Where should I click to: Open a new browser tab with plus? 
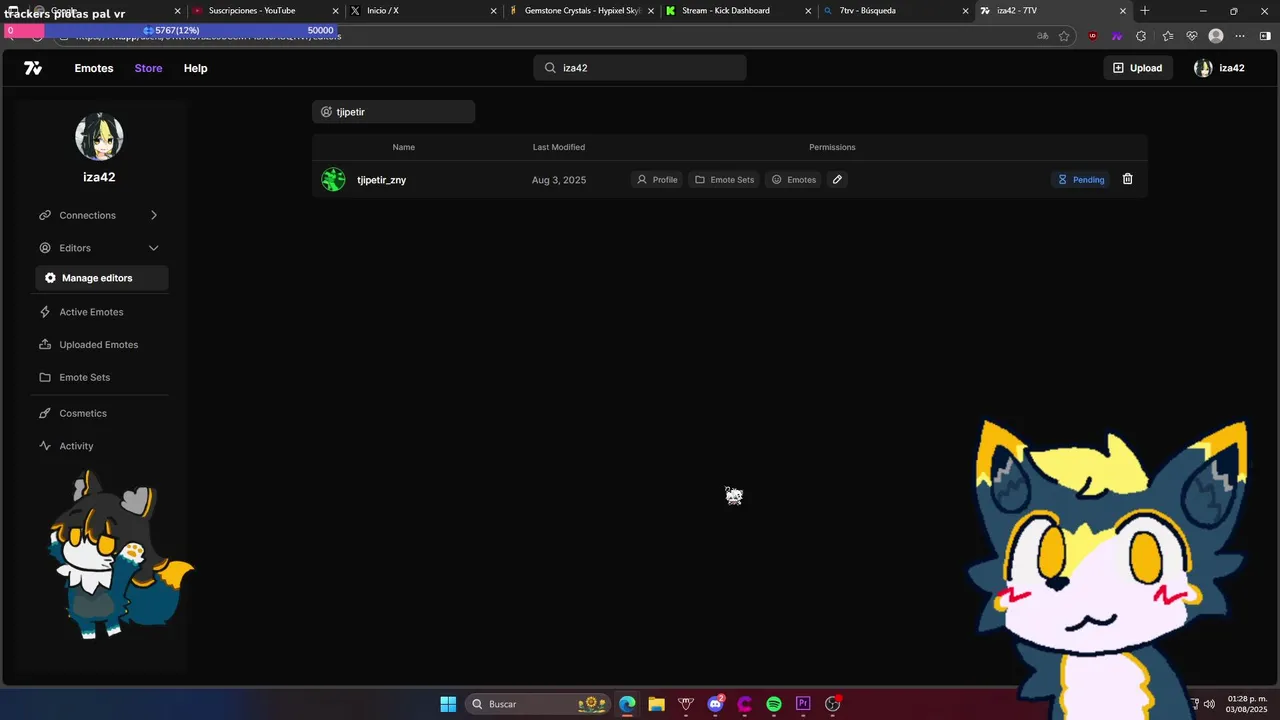pyautogui.click(x=1145, y=11)
